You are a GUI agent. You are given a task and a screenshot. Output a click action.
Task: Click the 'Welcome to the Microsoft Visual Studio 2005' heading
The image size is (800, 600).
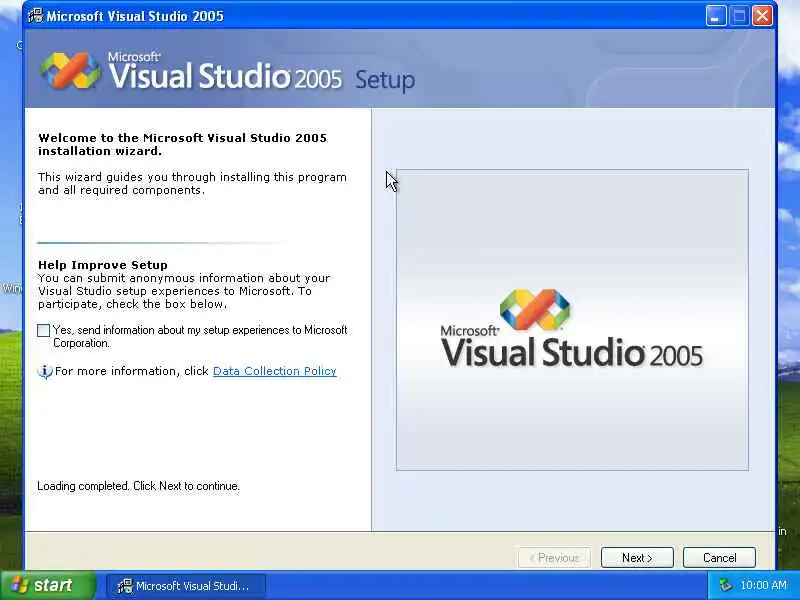click(183, 144)
